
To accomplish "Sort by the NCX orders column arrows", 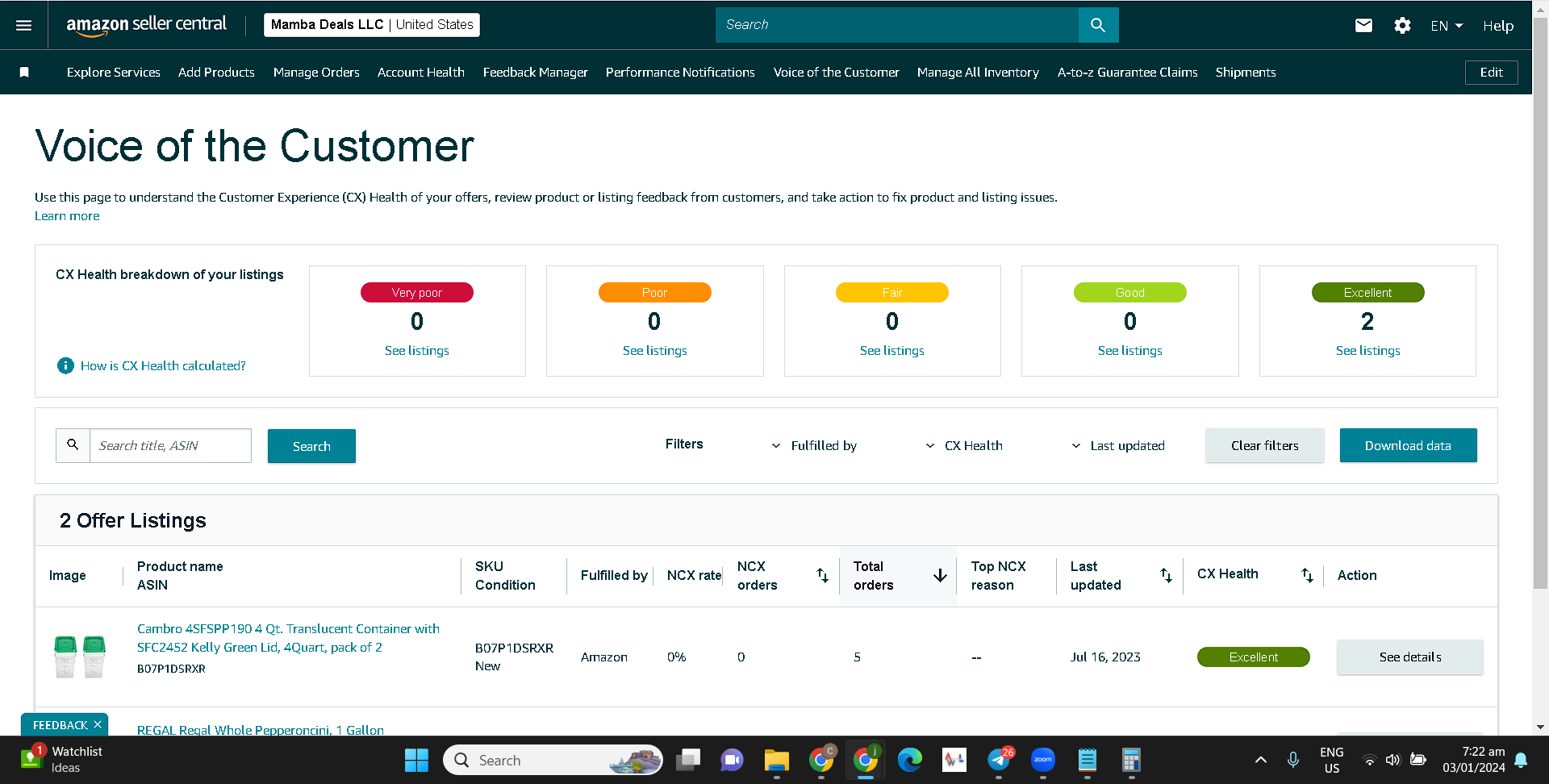I will click(822, 575).
